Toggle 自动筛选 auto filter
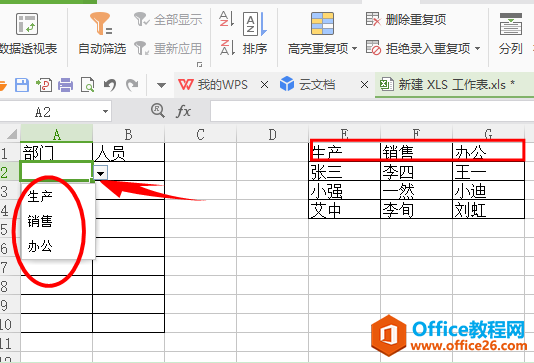The width and height of the screenshot is (534, 363). (x=102, y=34)
